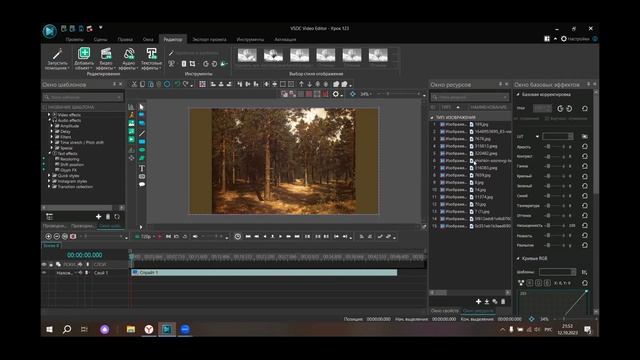Image resolution: width=640 pixels, height=360 pixels.
Task: Toggle vertical flip checkbox in basic effects
Action: (x=547, y=119)
